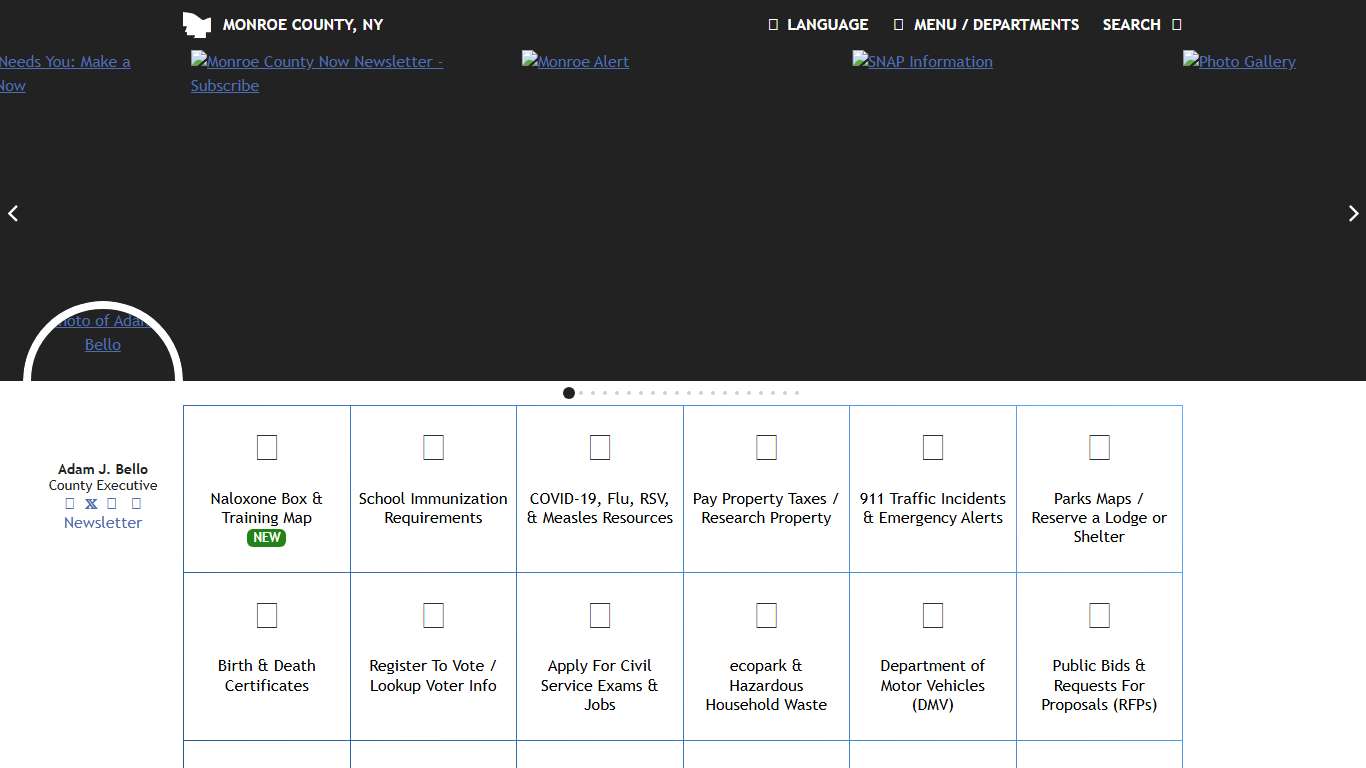Click the Register To Vote tile icon
This screenshot has width=1366, height=768.
[433, 615]
